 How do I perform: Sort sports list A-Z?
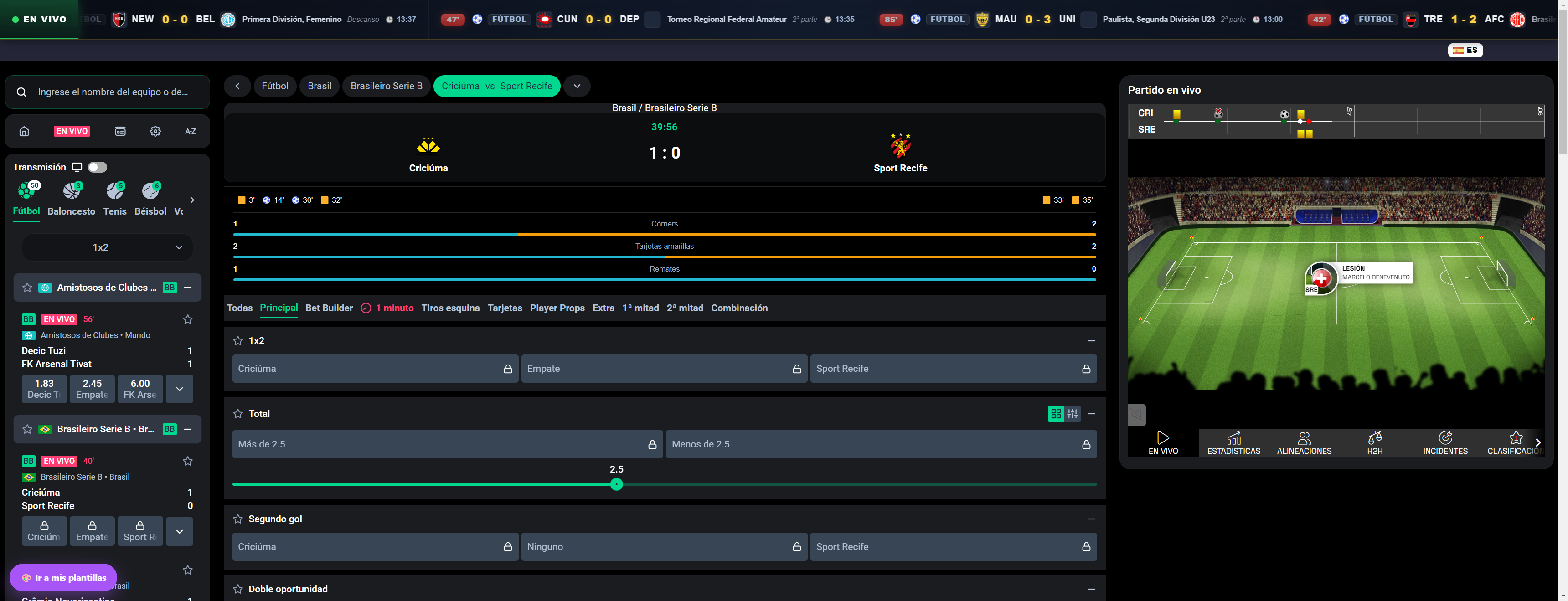pyautogui.click(x=191, y=131)
